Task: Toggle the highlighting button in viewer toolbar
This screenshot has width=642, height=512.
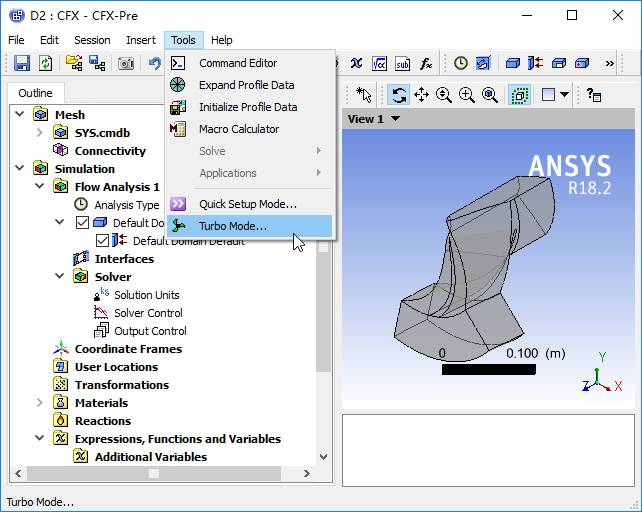Action: coord(519,95)
